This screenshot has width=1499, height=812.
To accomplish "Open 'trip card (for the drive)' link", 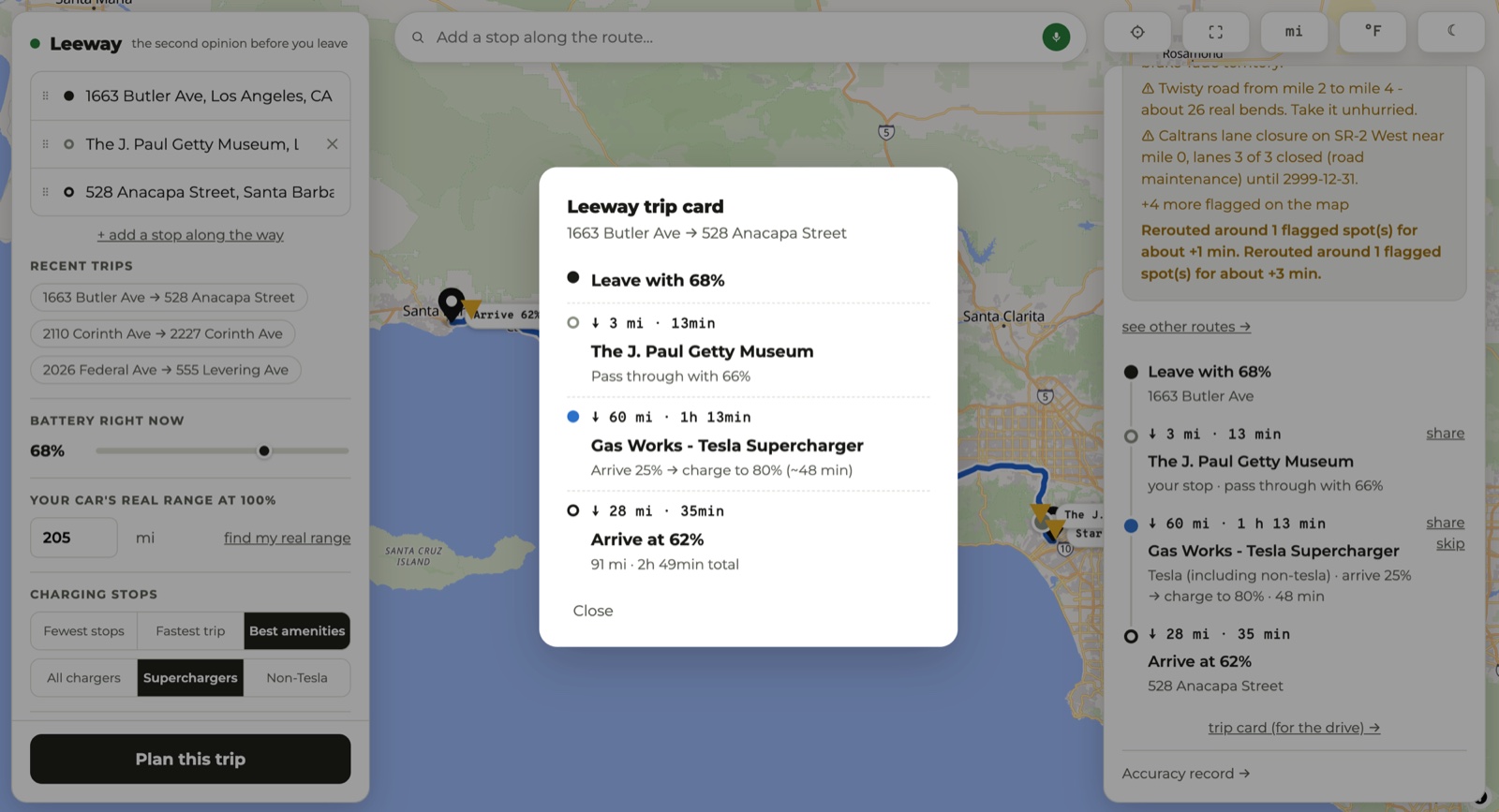I will pos(1294,728).
